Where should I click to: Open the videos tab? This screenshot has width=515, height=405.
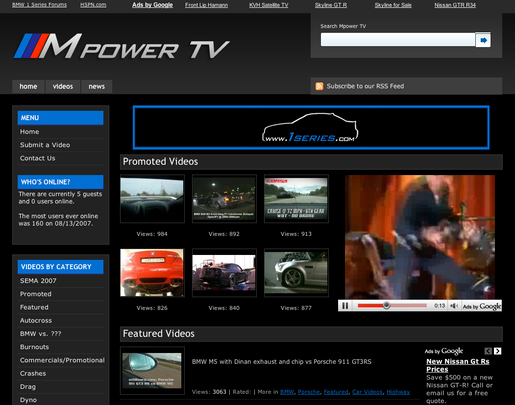(x=63, y=87)
